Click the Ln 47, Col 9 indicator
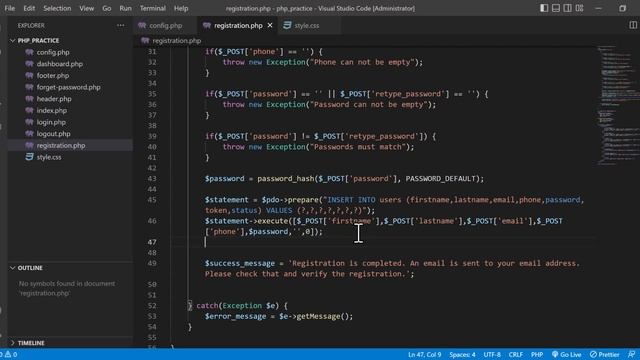This screenshot has height=360, width=640. coord(424,354)
